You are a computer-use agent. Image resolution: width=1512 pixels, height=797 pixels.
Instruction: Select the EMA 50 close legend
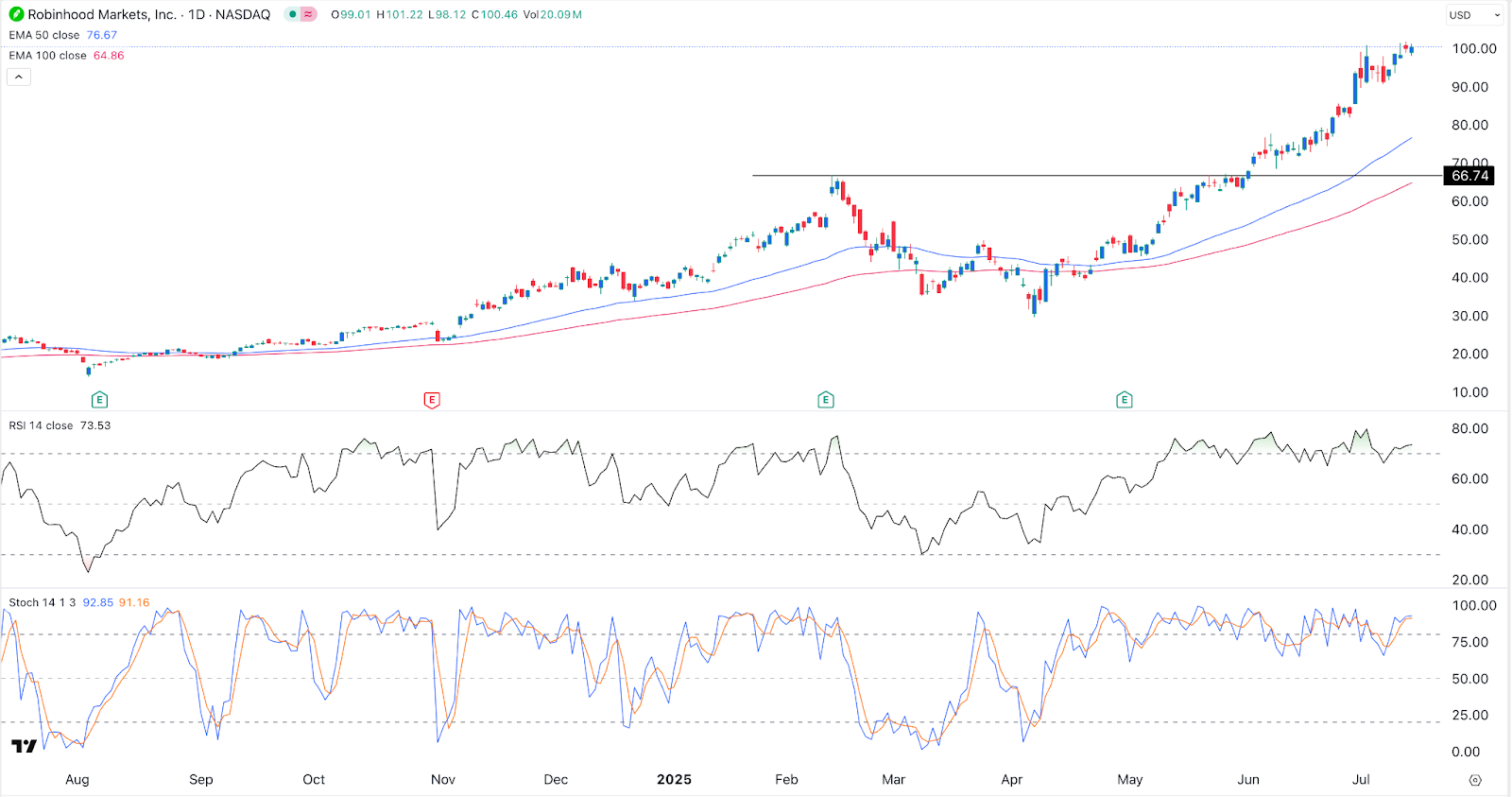(44, 35)
